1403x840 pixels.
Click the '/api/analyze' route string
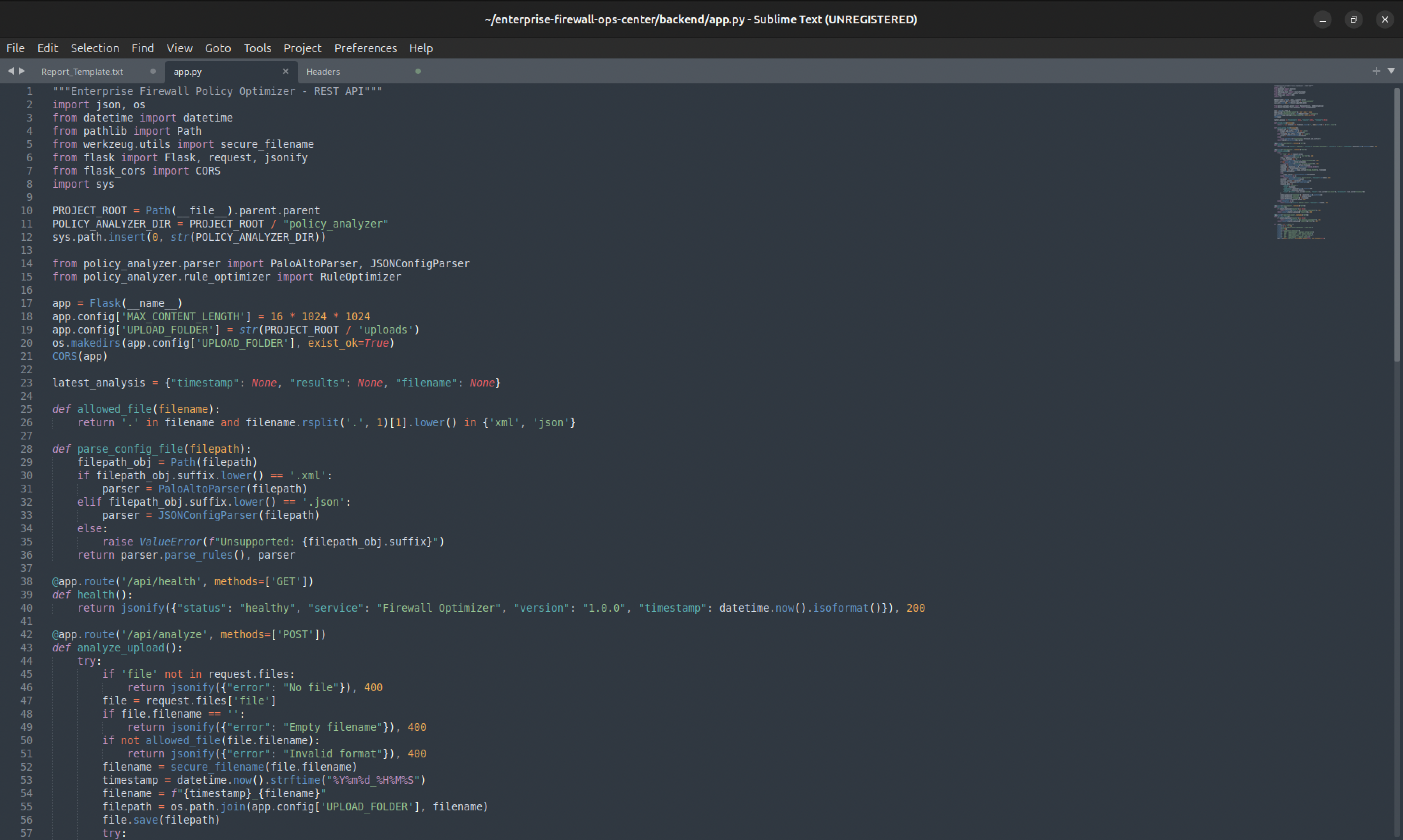coord(164,635)
